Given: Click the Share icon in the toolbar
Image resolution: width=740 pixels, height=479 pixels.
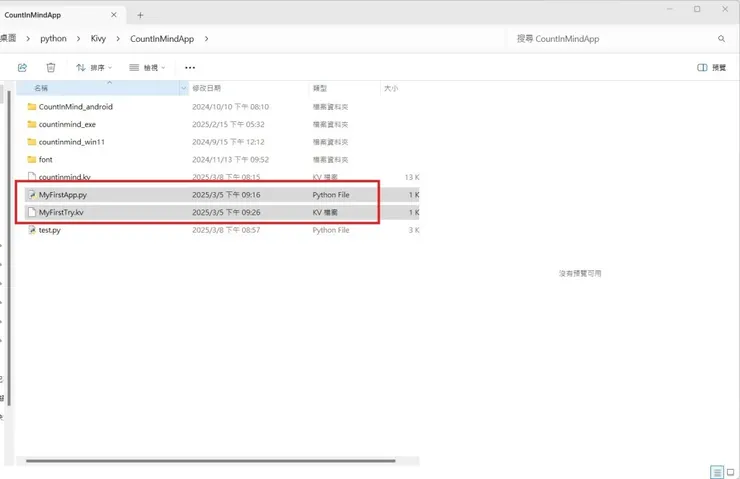Looking at the screenshot, I should [22, 67].
